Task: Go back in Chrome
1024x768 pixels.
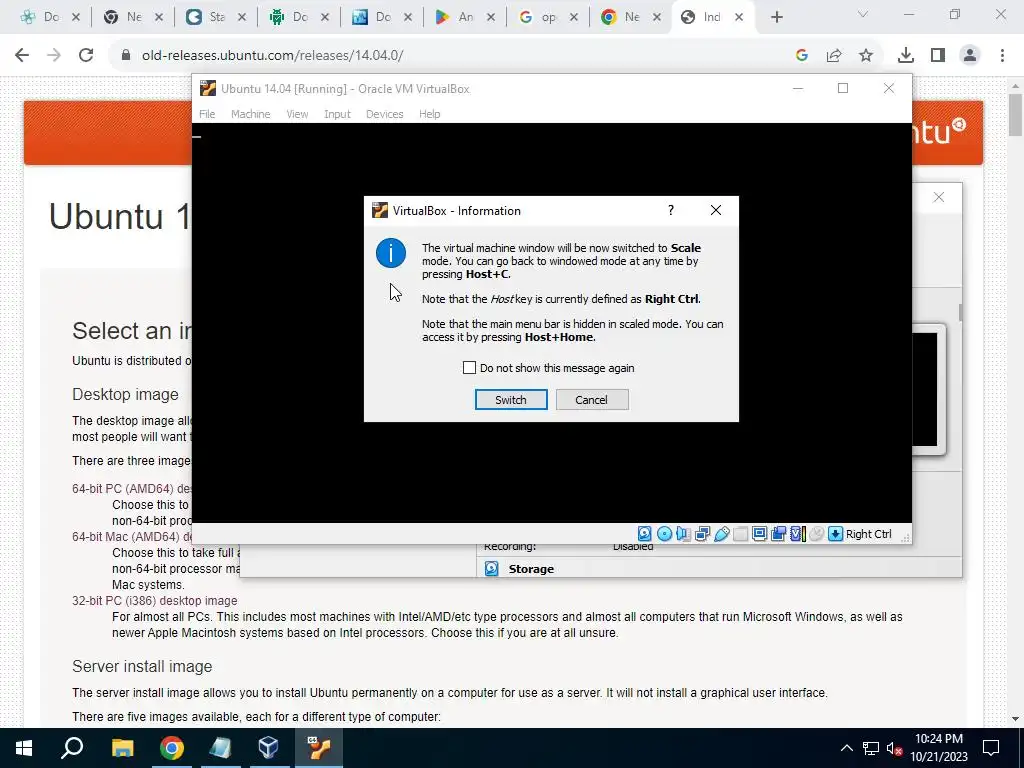Action: click(22, 56)
